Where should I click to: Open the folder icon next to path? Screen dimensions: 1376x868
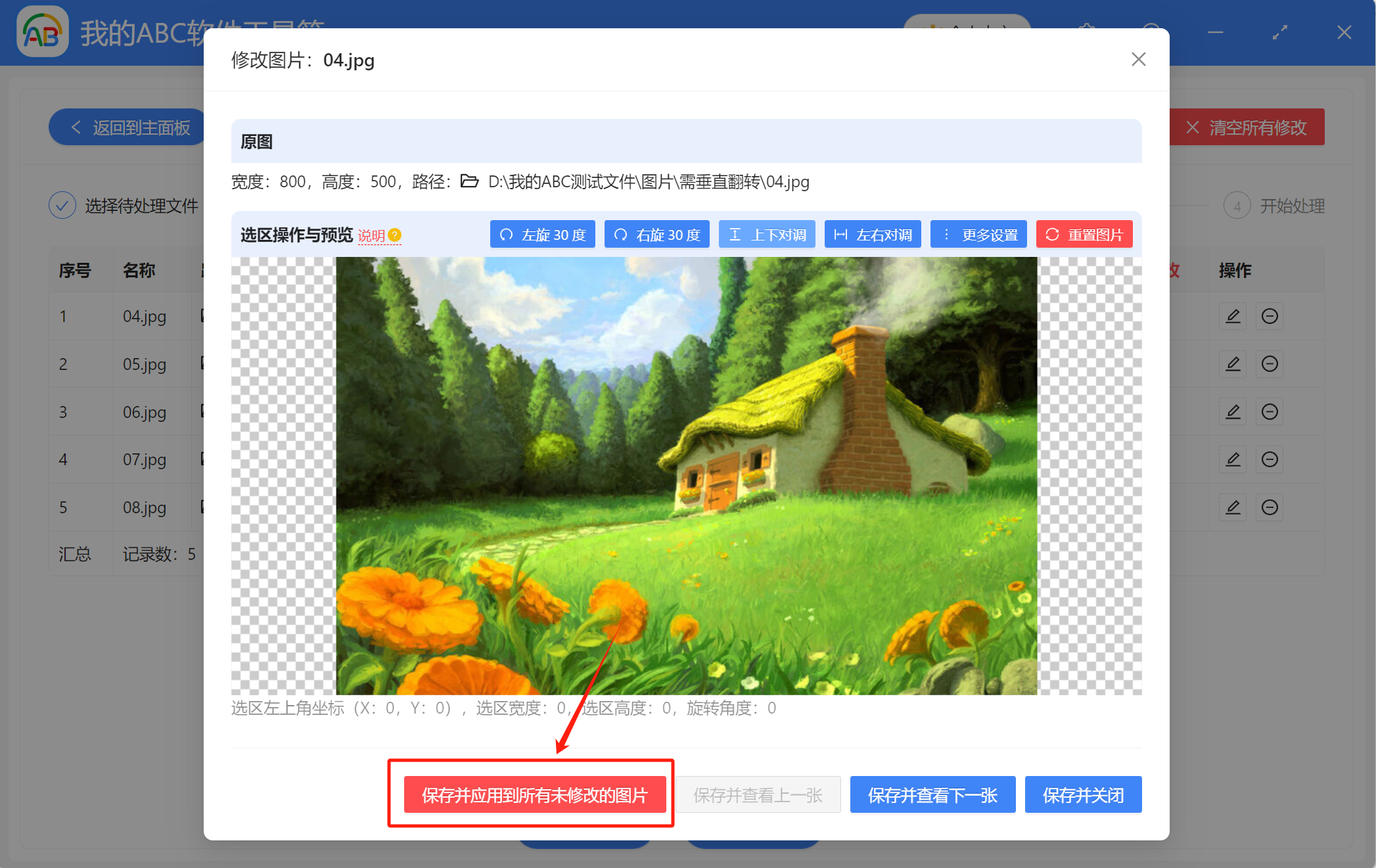pos(469,181)
